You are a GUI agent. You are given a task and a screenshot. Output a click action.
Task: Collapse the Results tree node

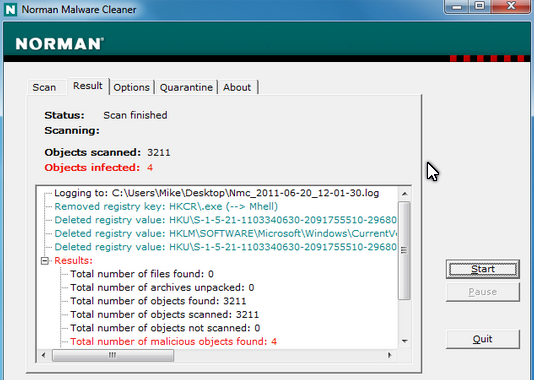[45, 261]
